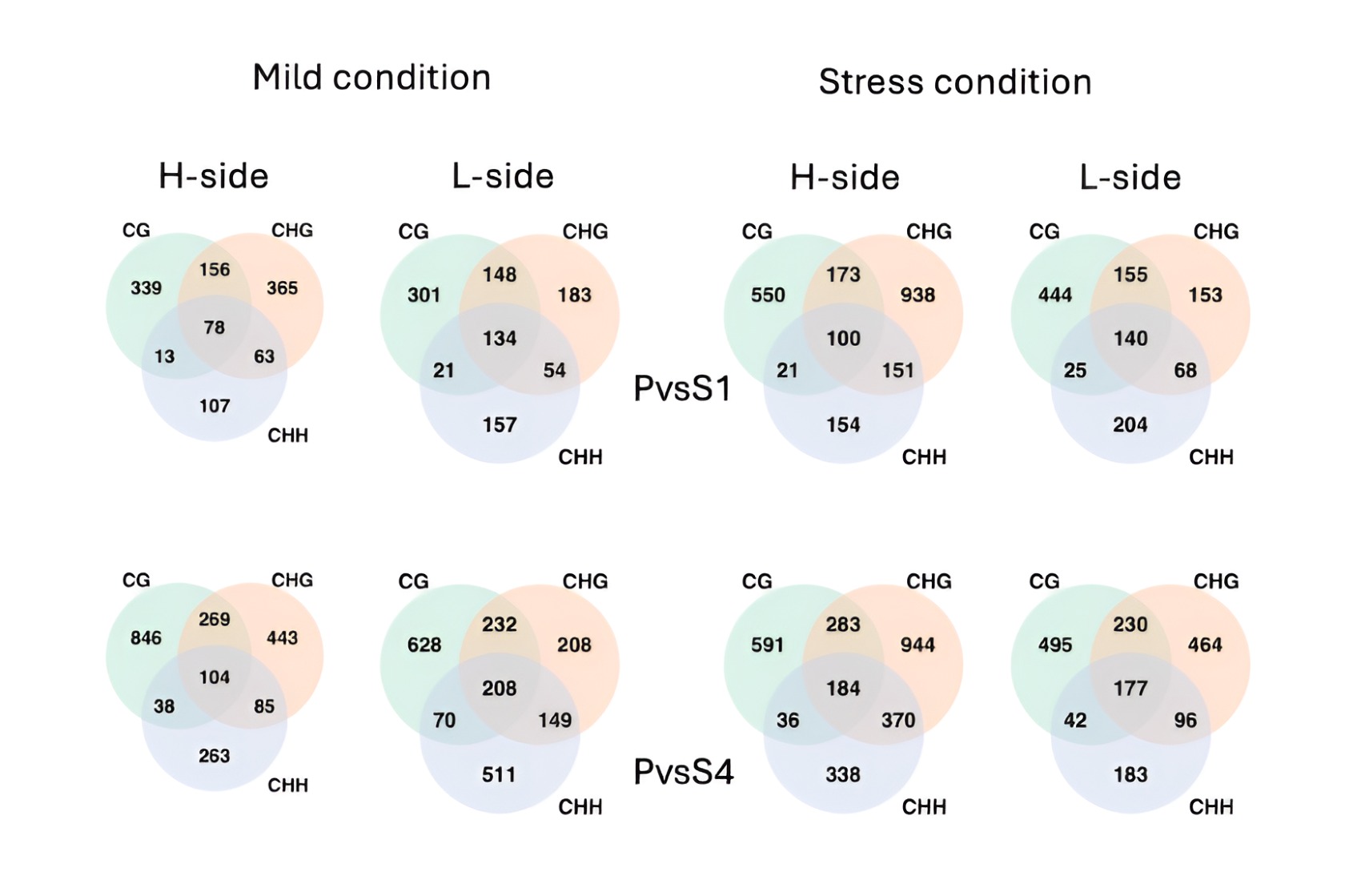Click the value 846 in CG region
The height and width of the screenshot is (896, 1345).
[147, 638]
